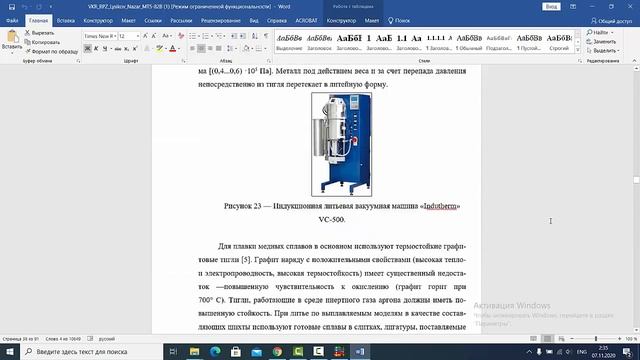Open the Файл tab
The width and height of the screenshot is (640, 360).
pos(12,20)
